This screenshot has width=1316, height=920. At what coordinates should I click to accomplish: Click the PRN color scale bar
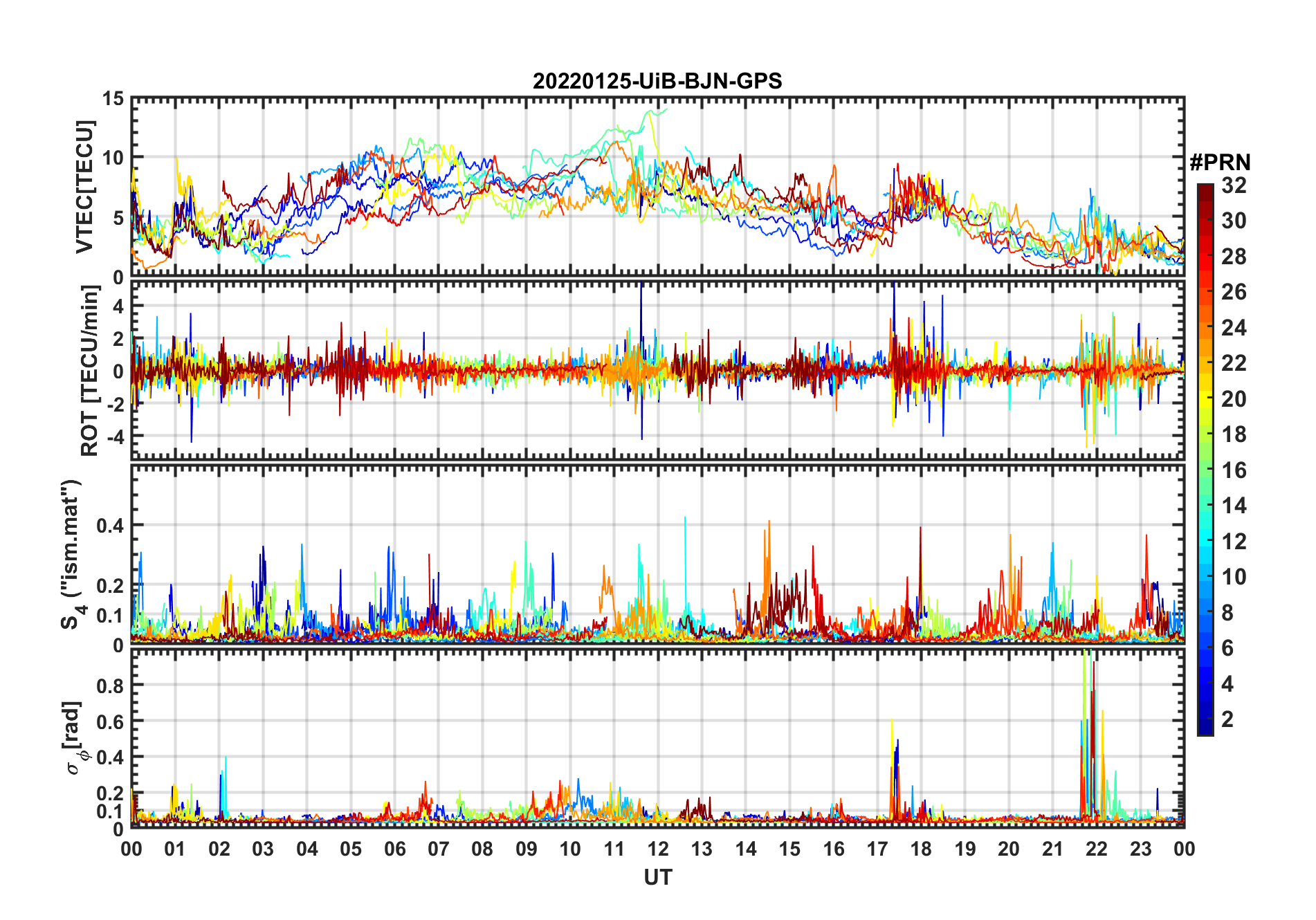point(1205,459)
